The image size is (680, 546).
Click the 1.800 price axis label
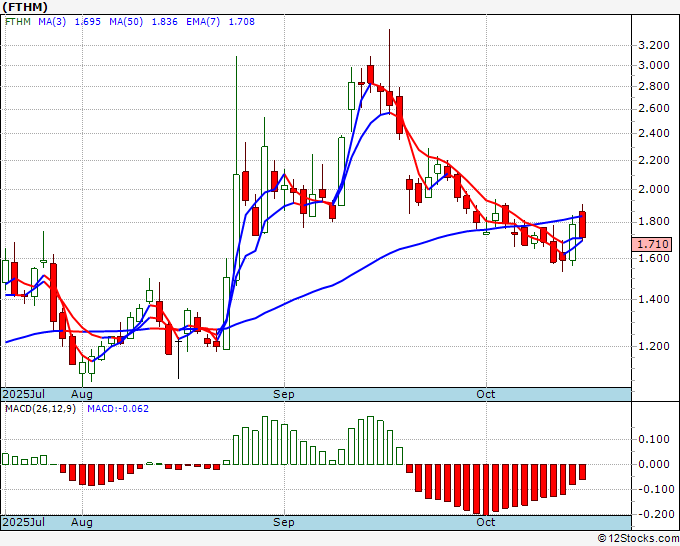[x=654, y=222]
